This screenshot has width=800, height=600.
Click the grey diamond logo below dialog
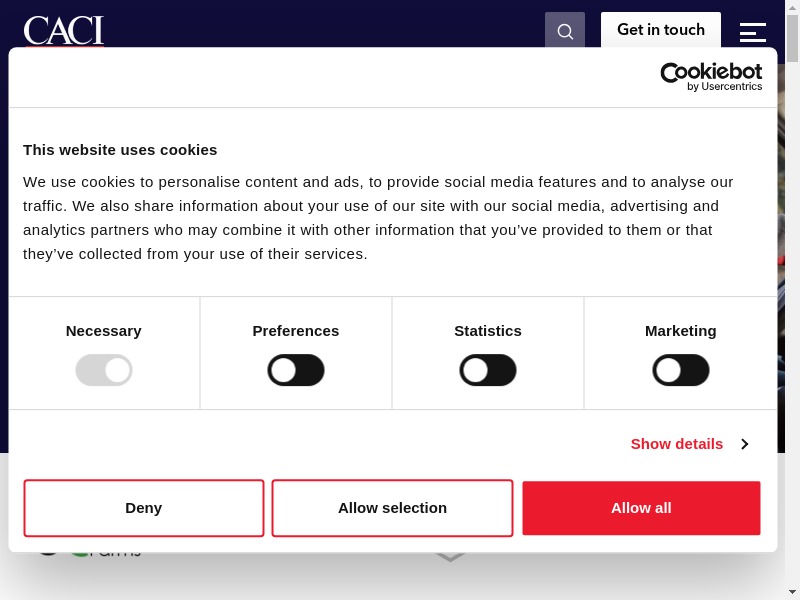pyautogui.click(x=450, y=555)
